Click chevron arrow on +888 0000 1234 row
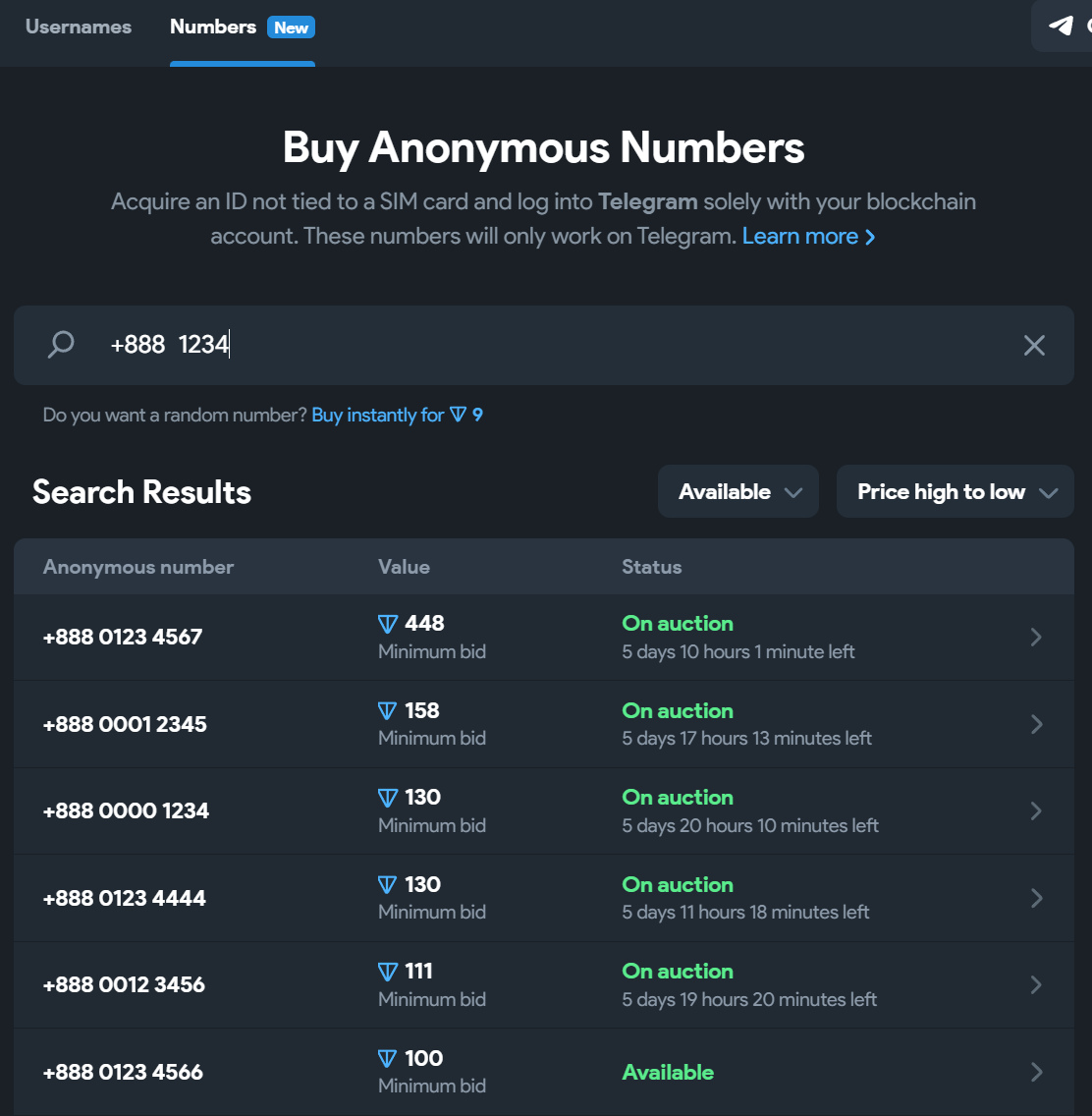The image size is (1092, 1116). 1036,811
